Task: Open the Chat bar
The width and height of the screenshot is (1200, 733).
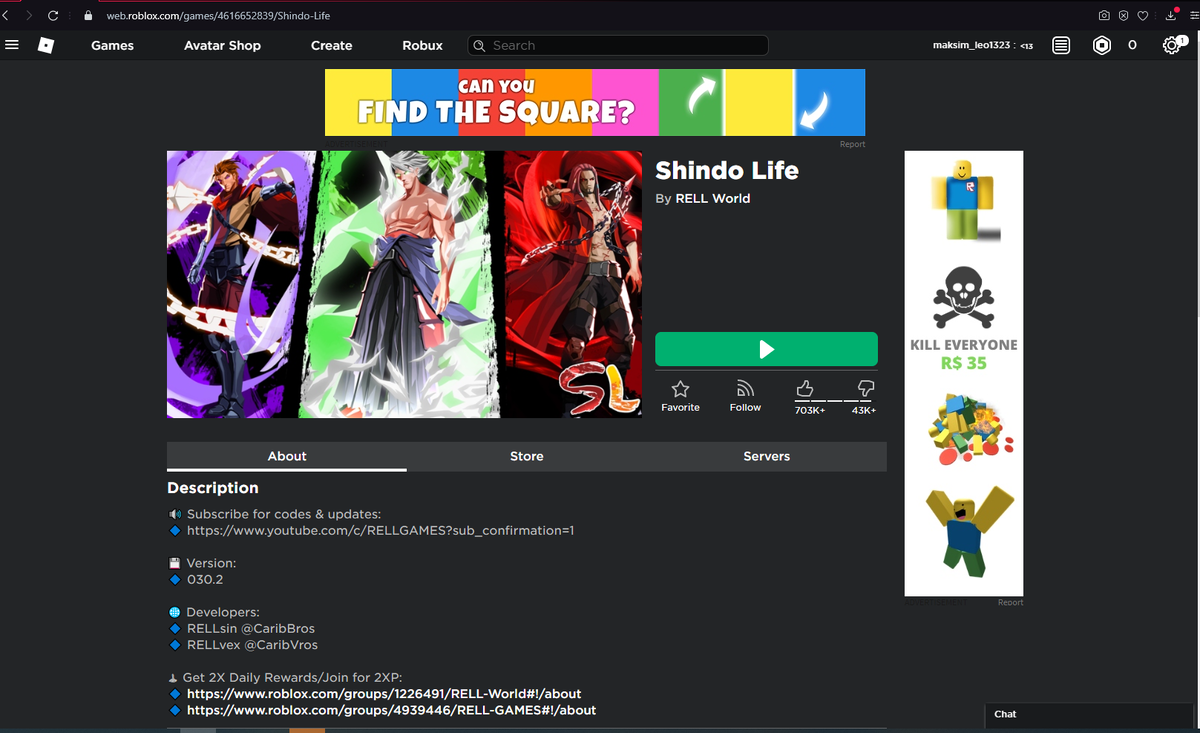Action: tap(1089, 714)
